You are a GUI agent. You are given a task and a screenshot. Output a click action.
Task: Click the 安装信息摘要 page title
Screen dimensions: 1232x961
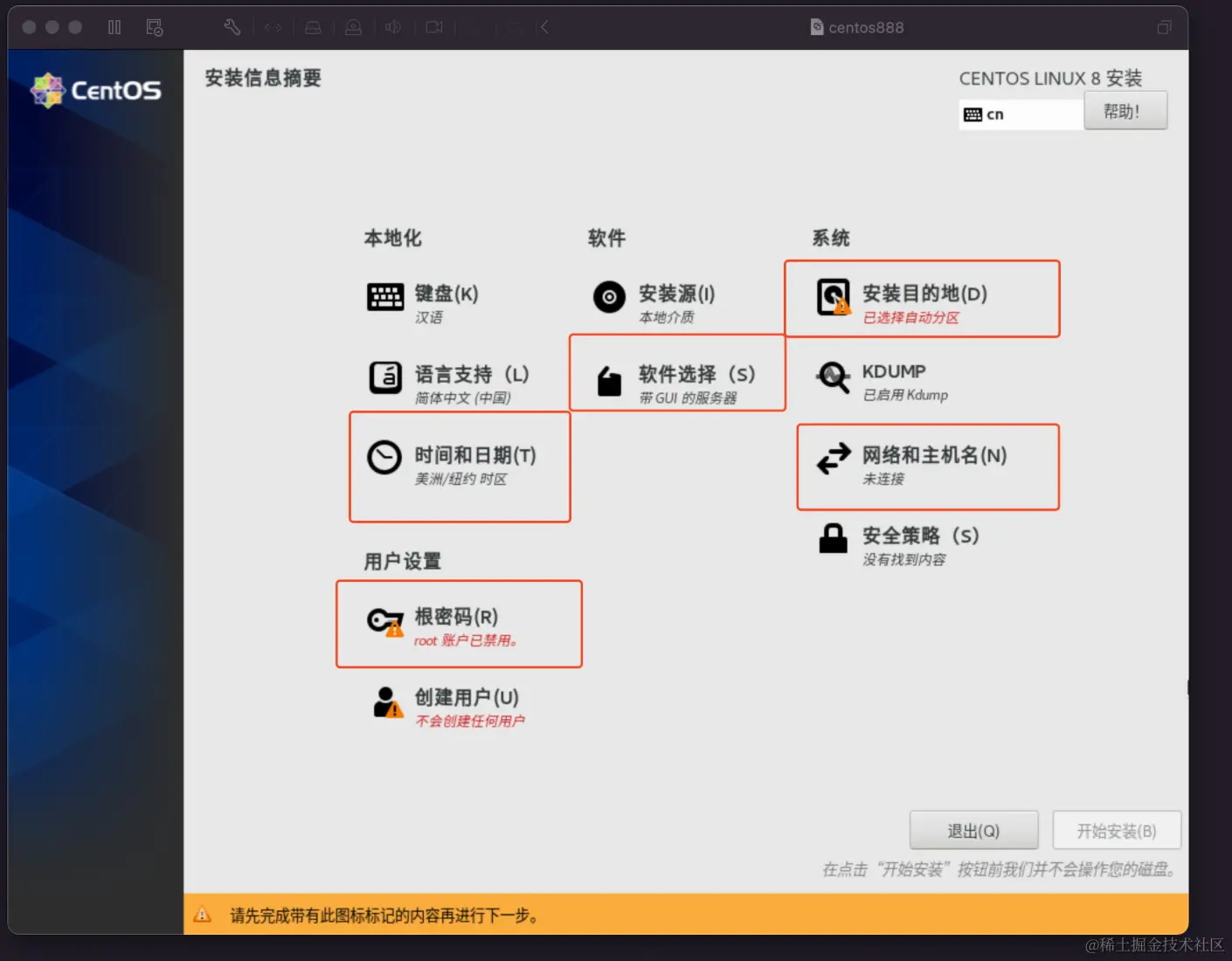point(263,78)
